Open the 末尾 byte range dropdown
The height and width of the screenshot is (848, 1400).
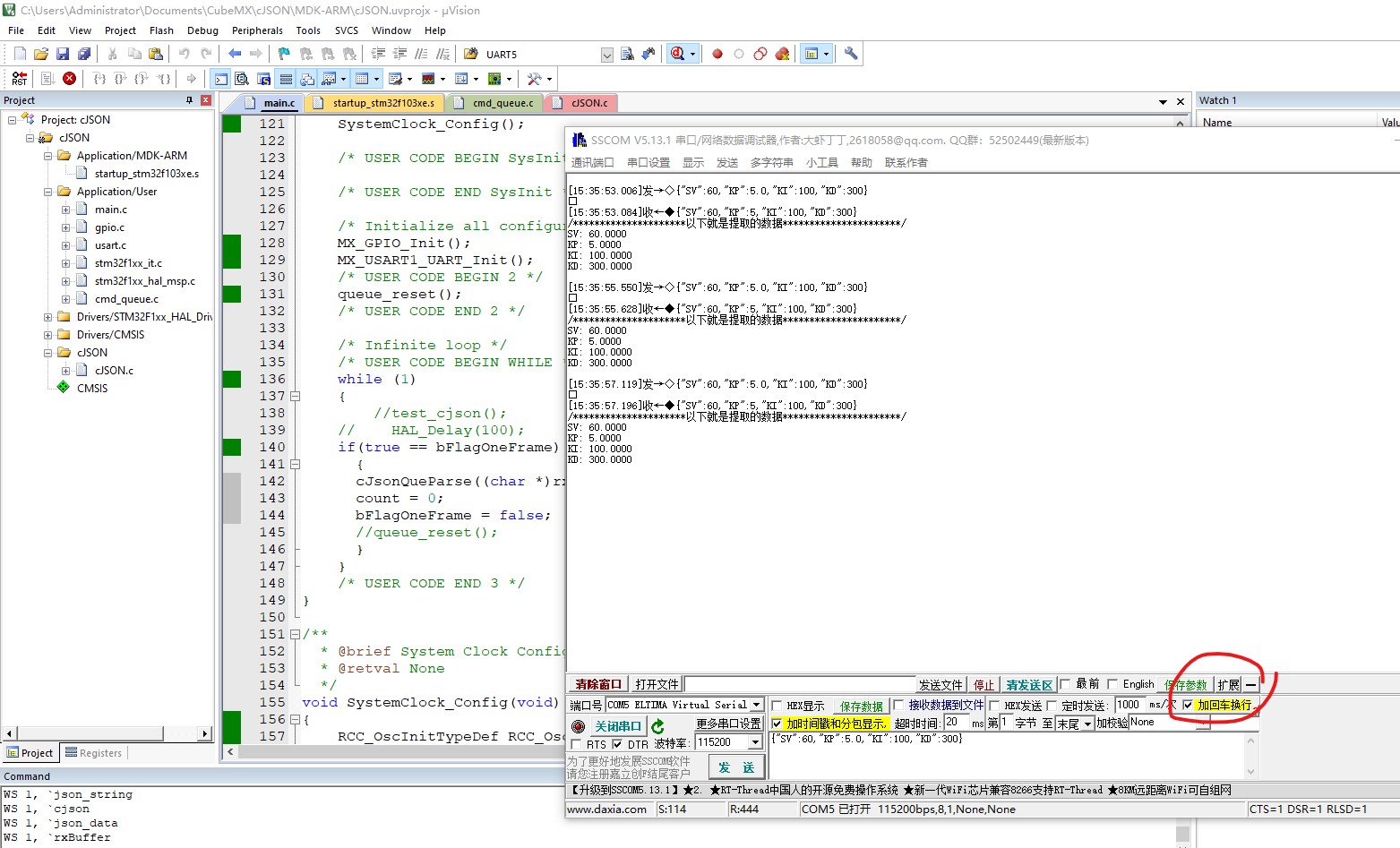[1088, 724]
